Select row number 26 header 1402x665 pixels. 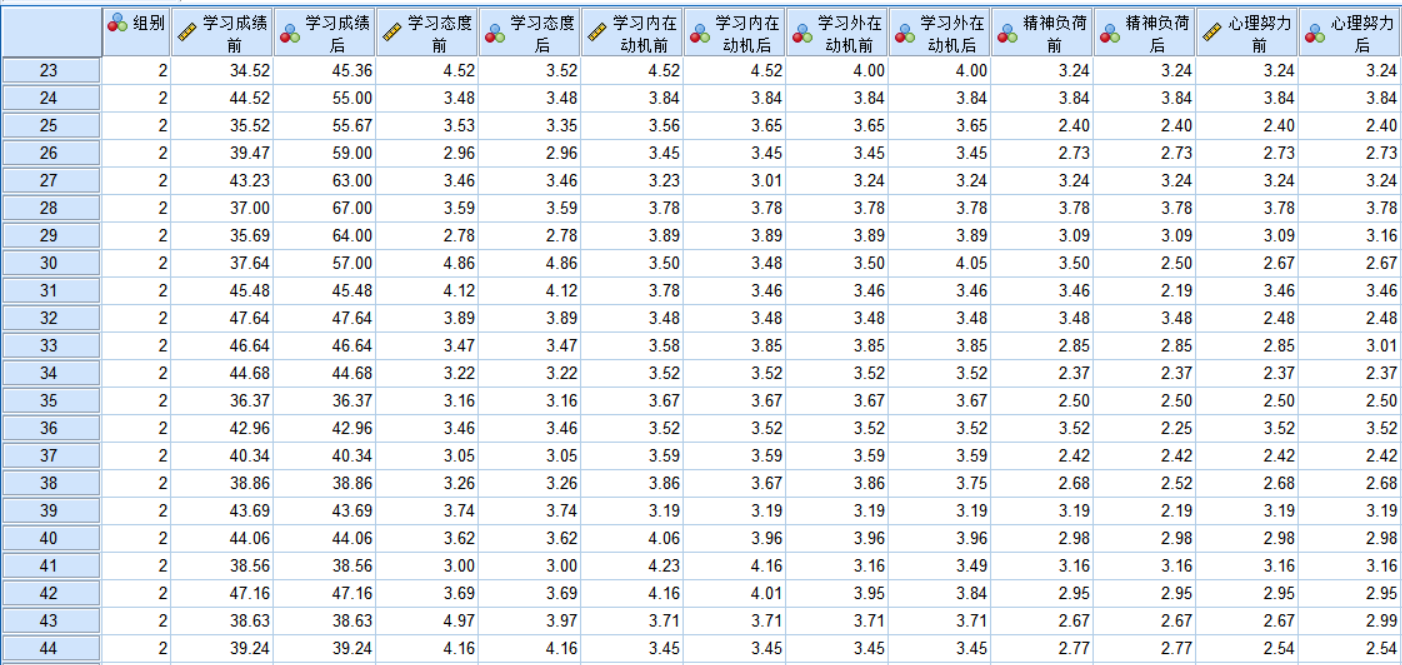coord(50,153)
